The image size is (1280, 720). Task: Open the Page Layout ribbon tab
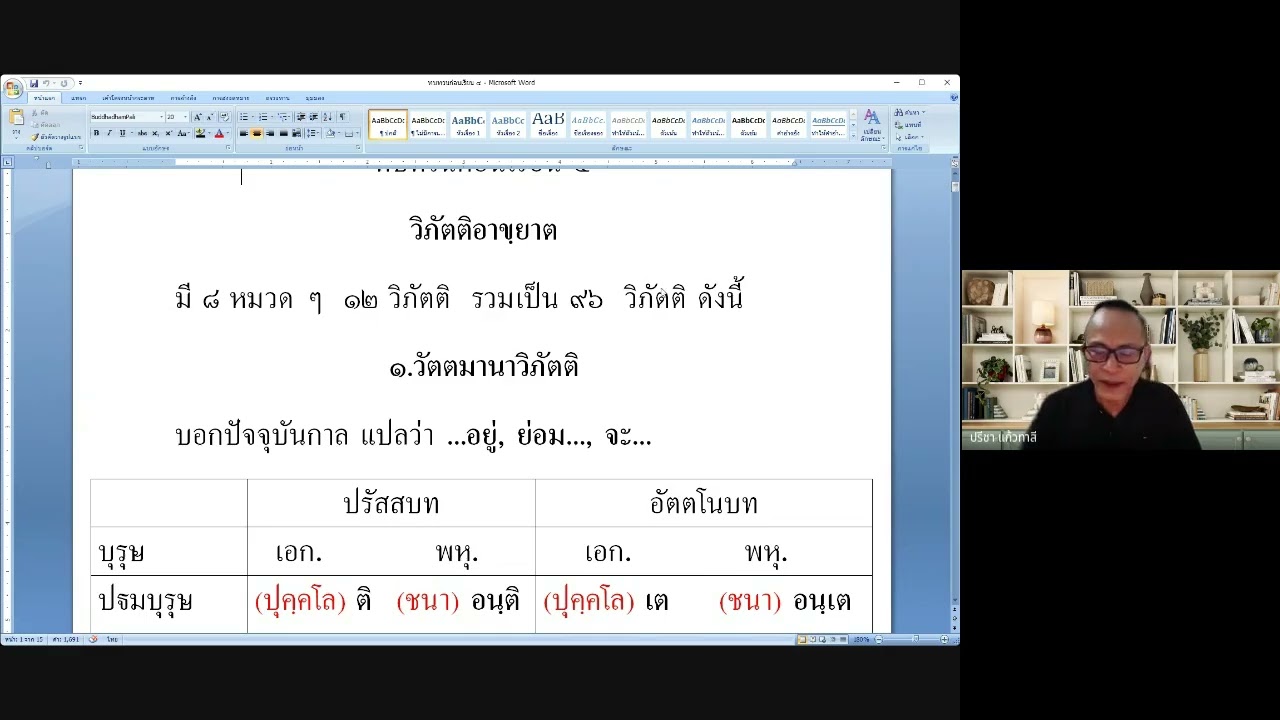128,98
